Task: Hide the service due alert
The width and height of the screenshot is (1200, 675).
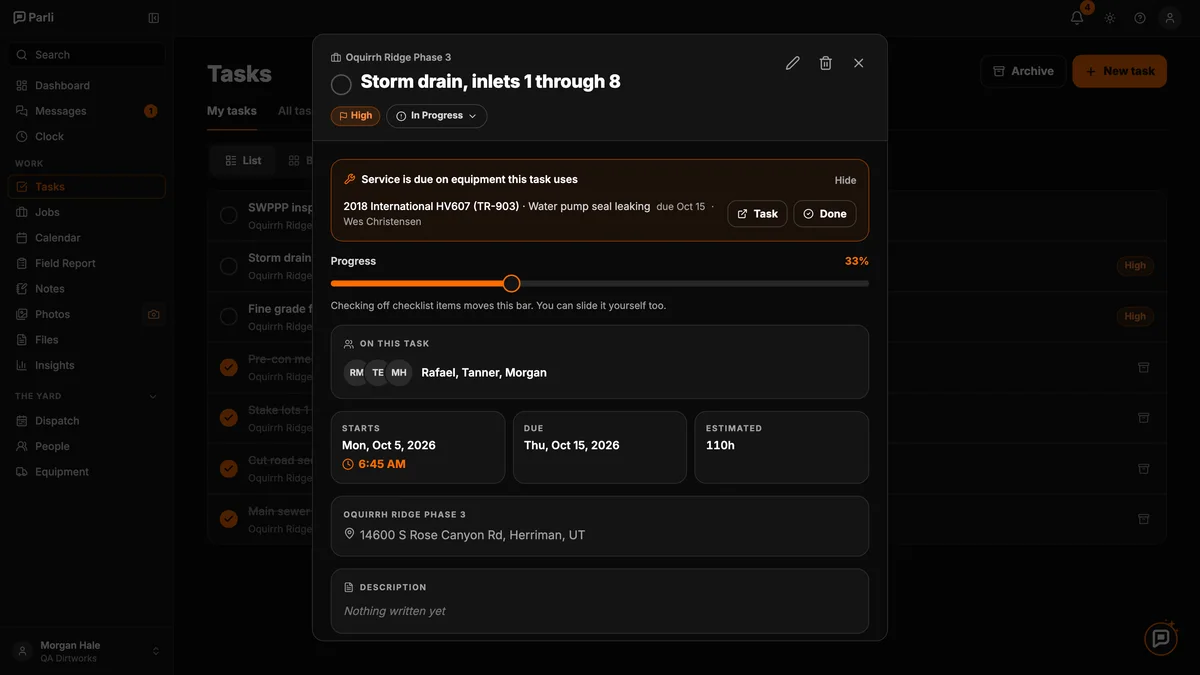Action: pyautogui.click(x=846, y=180)
